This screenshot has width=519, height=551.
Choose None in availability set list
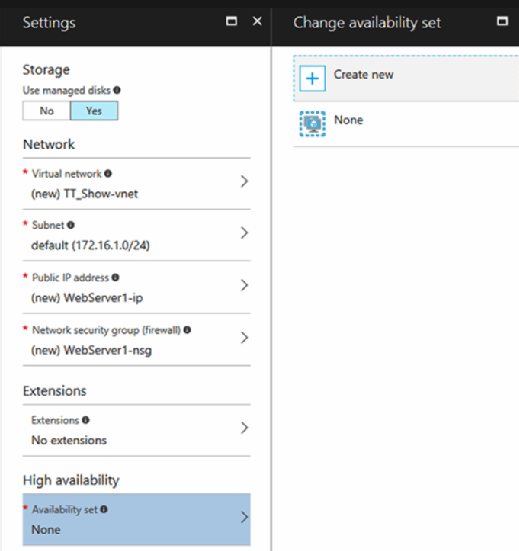coord(406,124)
